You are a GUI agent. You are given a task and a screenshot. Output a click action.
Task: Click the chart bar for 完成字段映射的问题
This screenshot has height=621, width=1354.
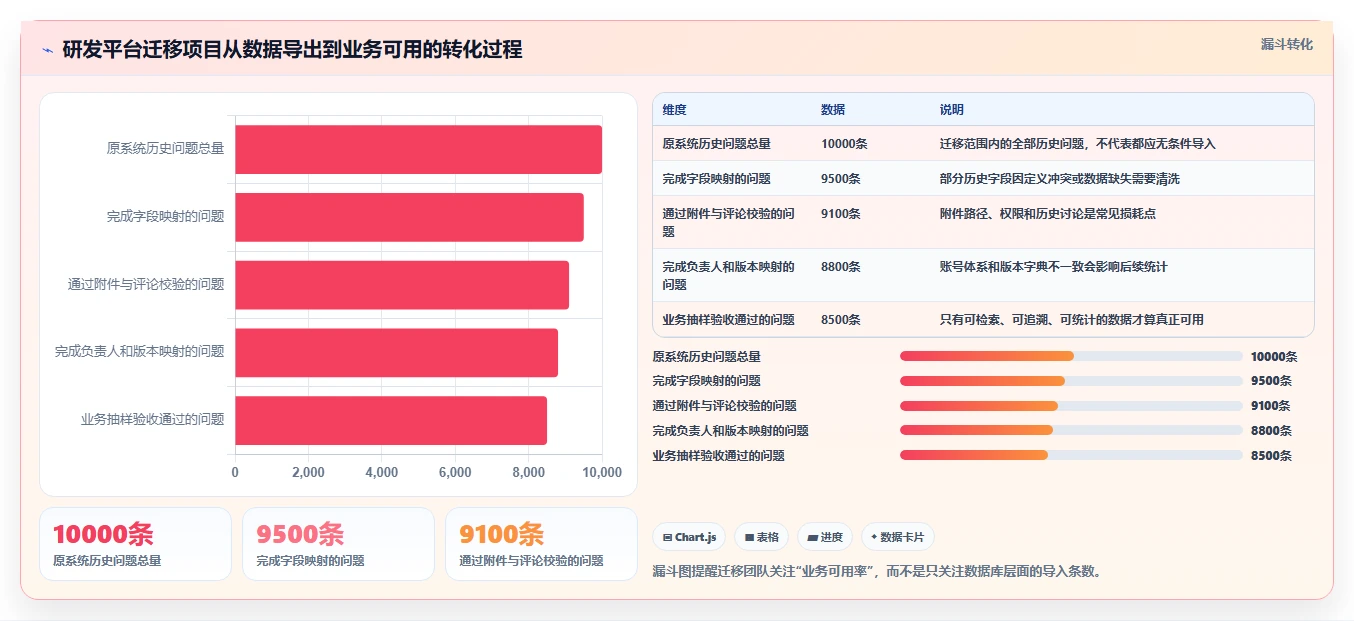pos(409,217)
